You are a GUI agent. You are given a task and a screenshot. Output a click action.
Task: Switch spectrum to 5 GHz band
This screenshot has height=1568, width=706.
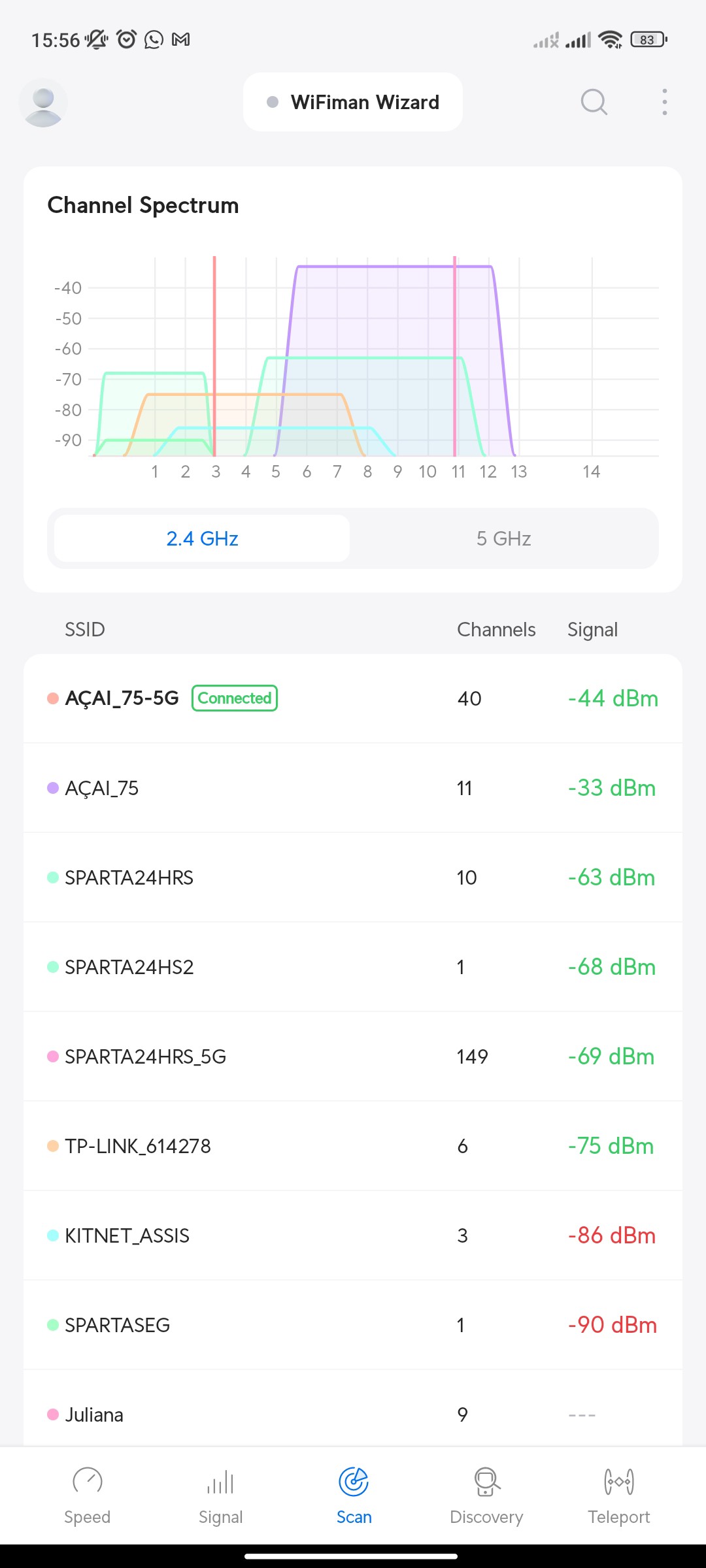coord(503,538)
